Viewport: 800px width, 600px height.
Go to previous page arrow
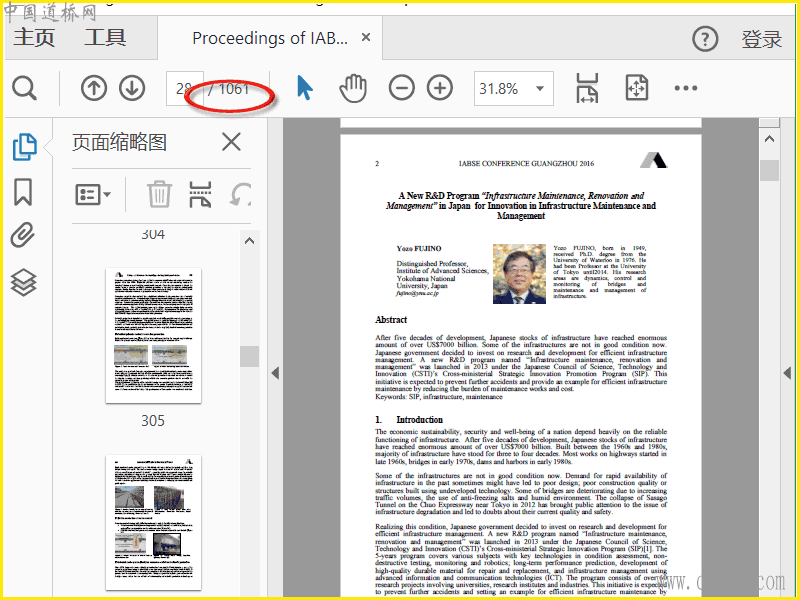tap(94, 88)
